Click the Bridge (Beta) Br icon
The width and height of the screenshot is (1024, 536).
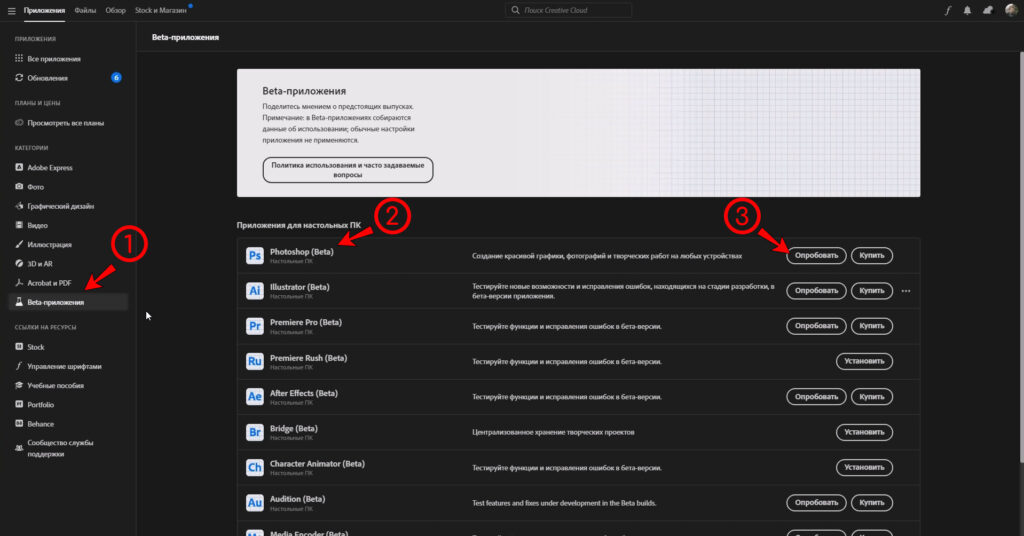(255, 432)
